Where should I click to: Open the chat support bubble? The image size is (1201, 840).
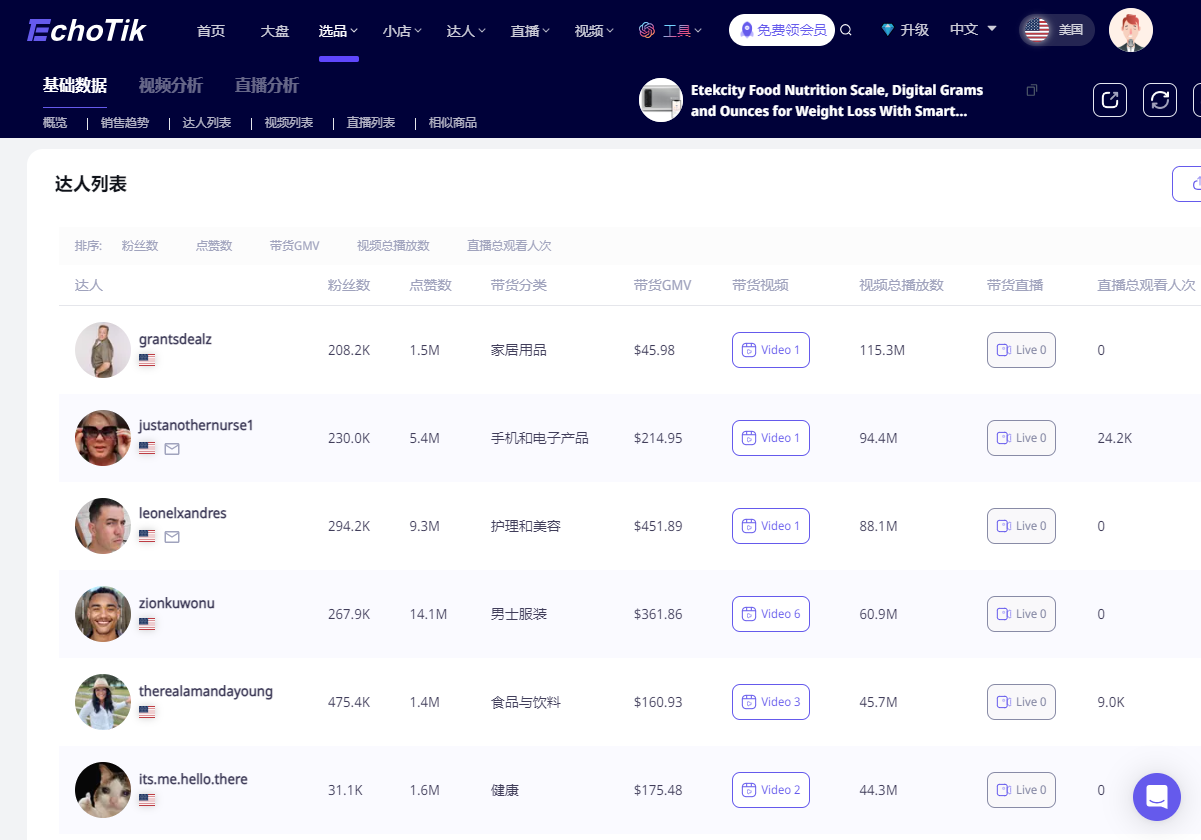coord(1157,797)
